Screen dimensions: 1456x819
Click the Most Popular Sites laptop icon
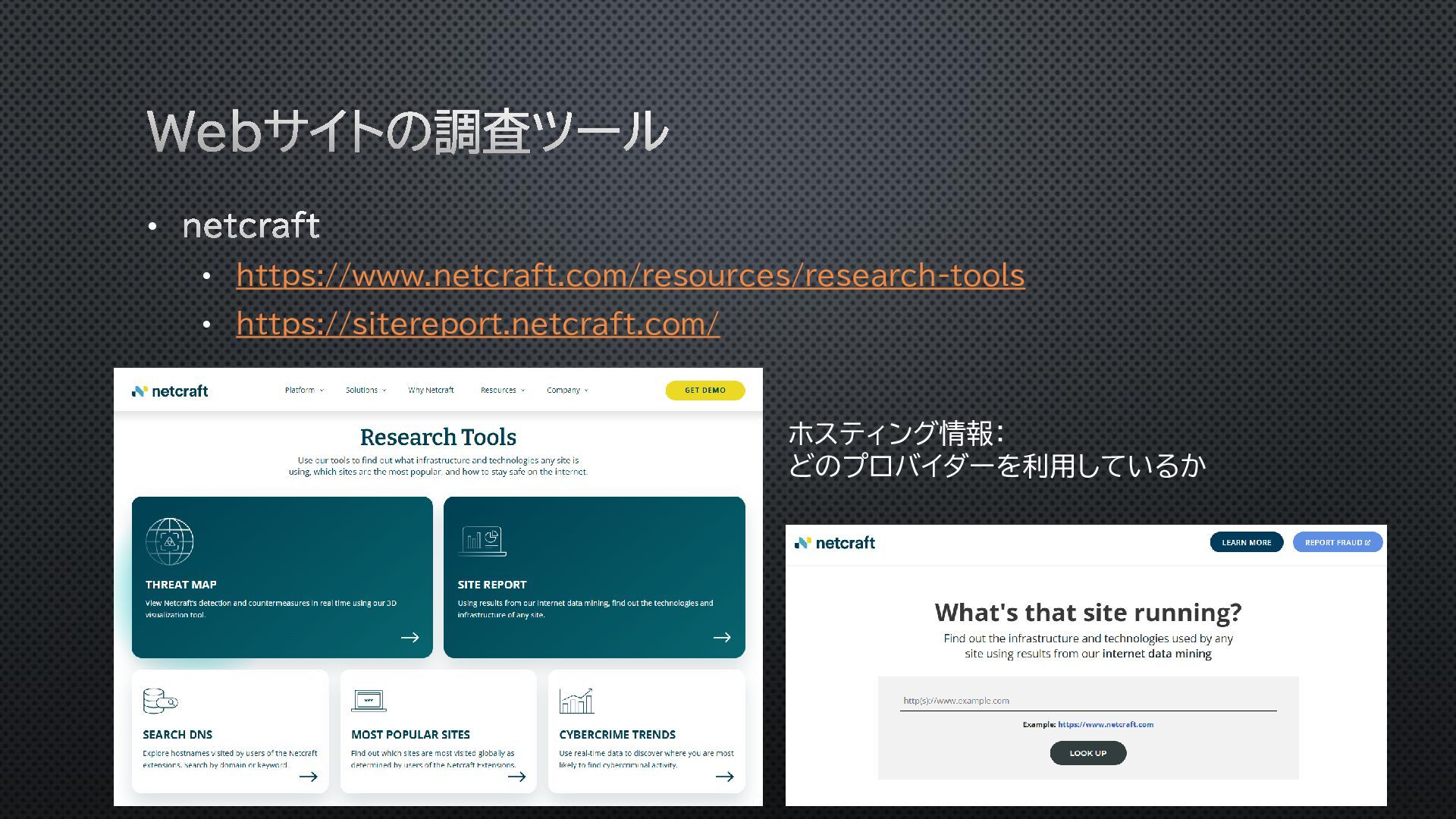pyautogui.click(x=369, y=701)
